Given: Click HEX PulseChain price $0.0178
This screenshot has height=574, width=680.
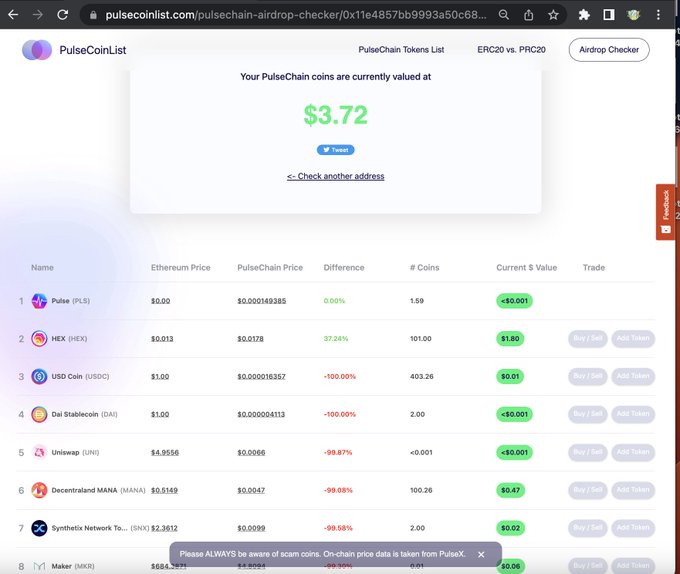Looking at the screenshot, I should (x=250, y=339).
